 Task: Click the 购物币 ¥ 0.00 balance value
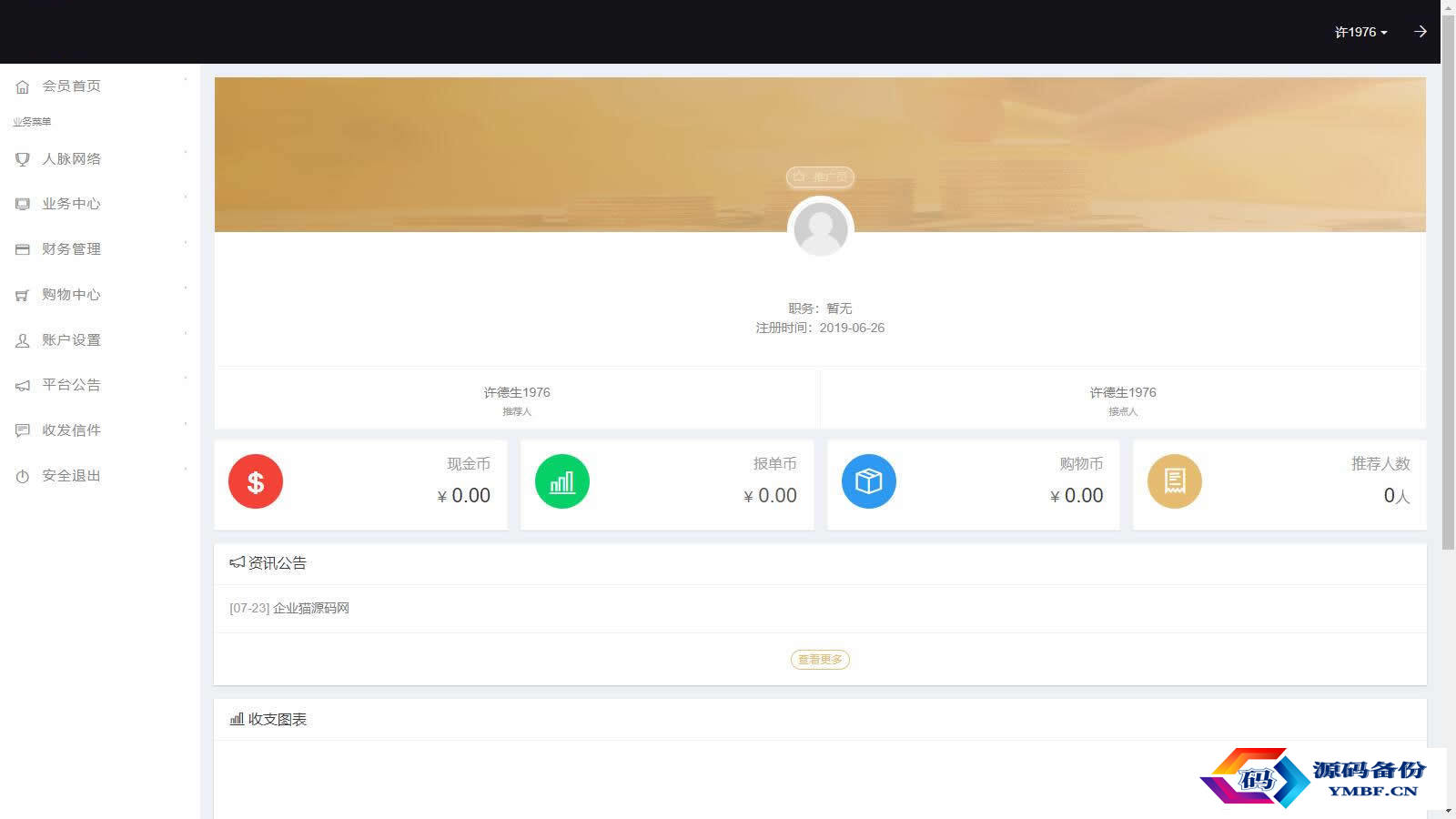(x=1077, y=496)
